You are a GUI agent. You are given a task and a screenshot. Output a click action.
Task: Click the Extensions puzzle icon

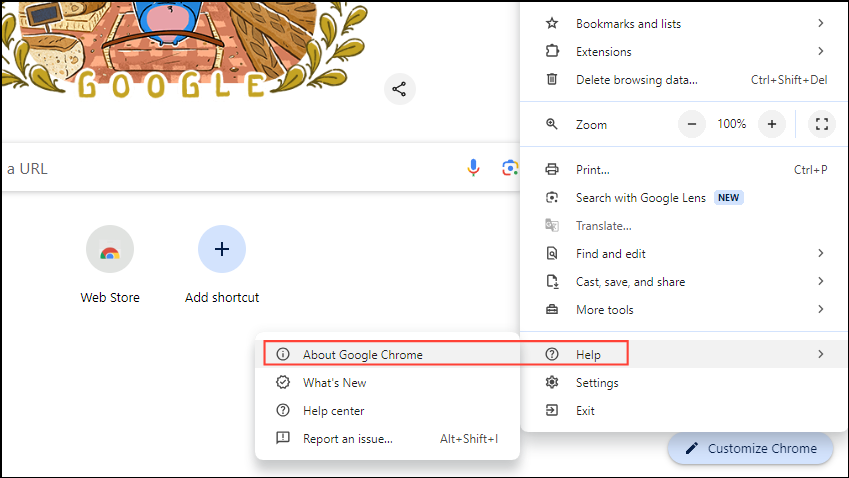552,51
